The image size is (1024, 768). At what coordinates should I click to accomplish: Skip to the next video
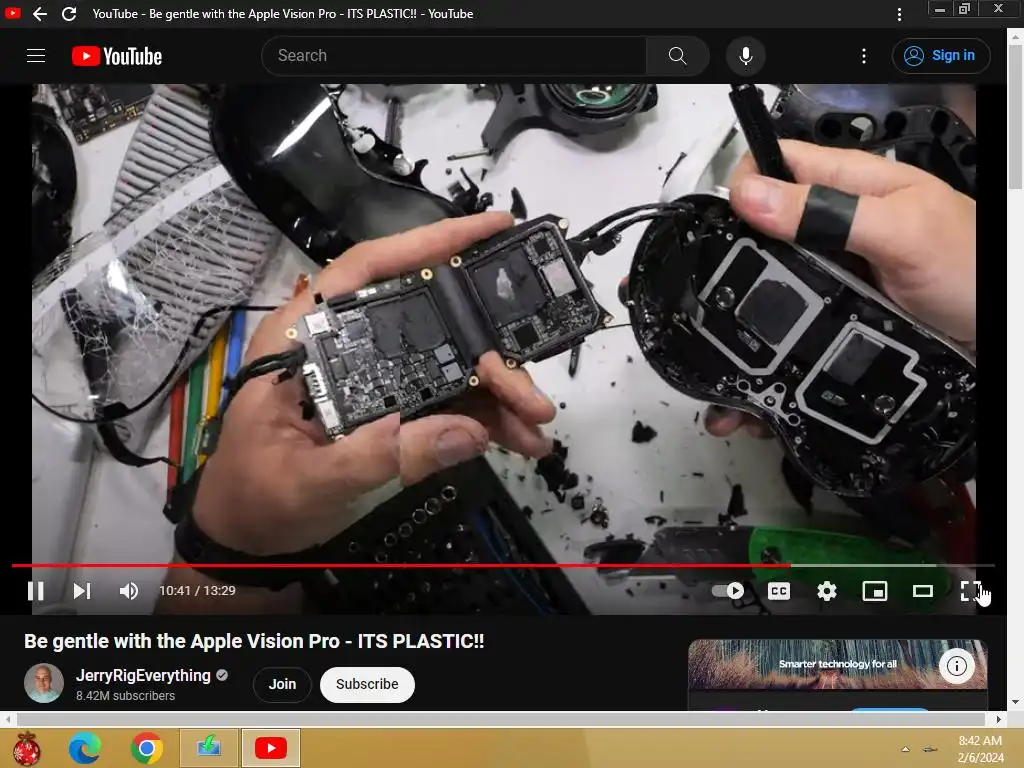[82, 591]
